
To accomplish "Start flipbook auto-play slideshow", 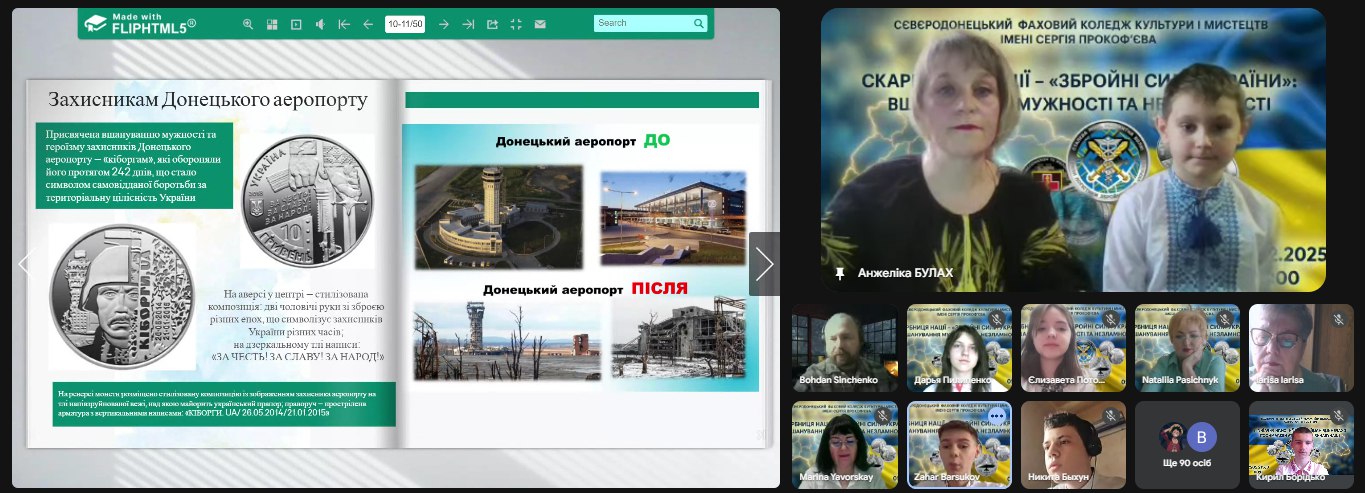I will click(x=296, y=24).
